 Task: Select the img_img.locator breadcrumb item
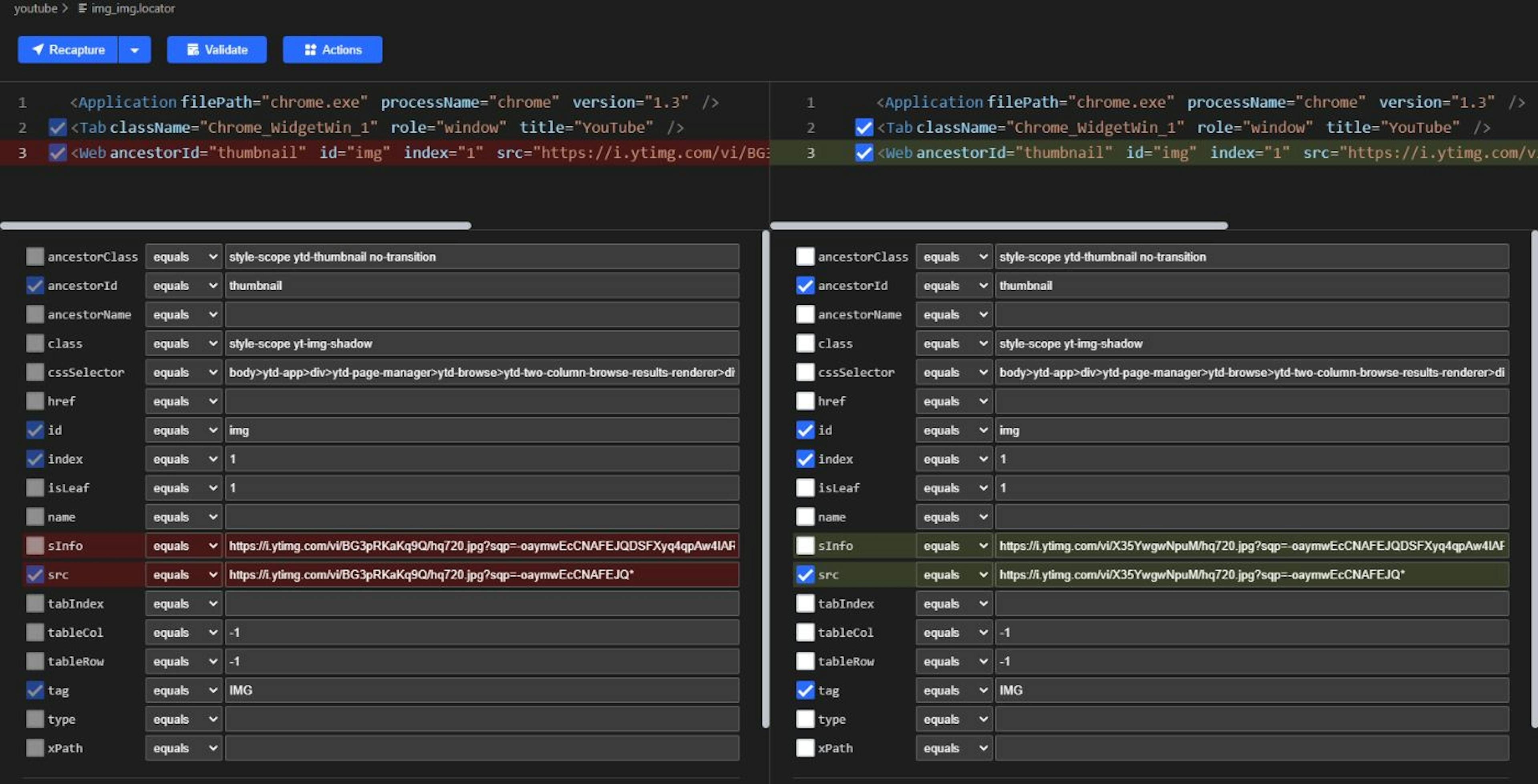(x=133, y=8)
